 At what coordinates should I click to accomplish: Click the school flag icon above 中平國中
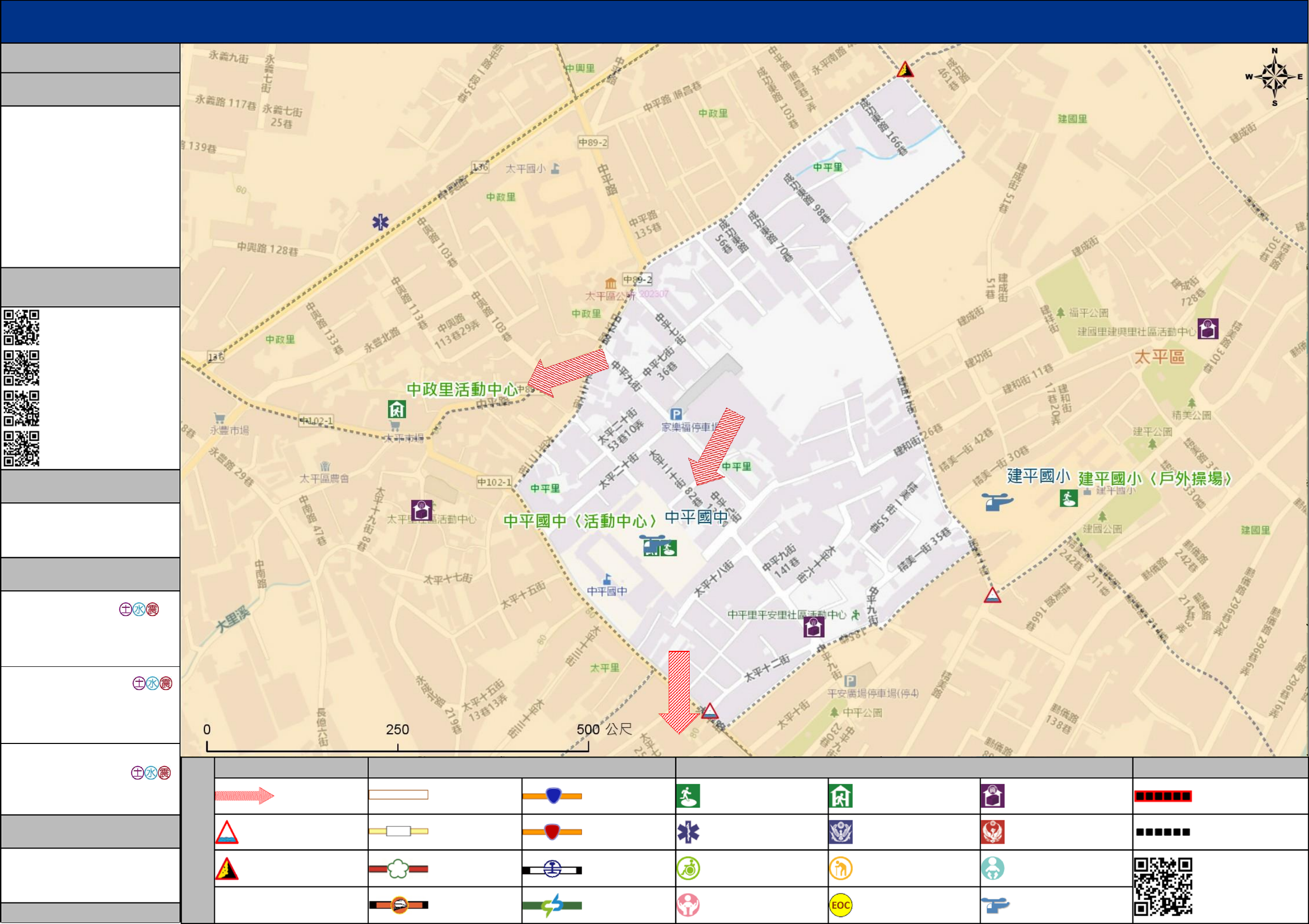tap(607, 579)
